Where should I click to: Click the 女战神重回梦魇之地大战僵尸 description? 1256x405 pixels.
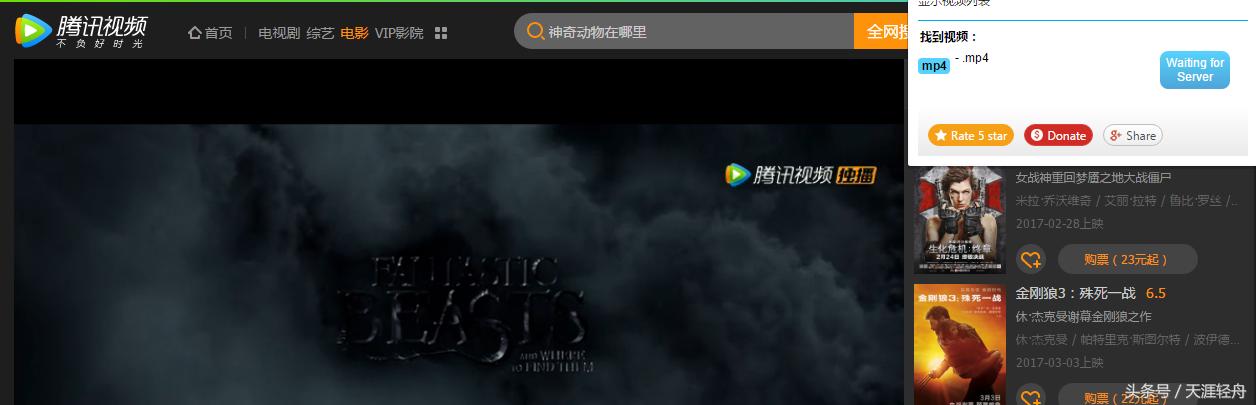pos(1094,178)
